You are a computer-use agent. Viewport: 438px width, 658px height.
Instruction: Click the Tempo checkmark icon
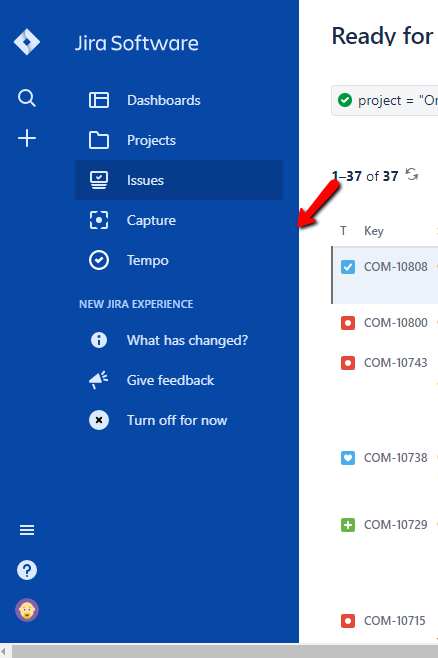pyautogui.click(x=99, y=260)
